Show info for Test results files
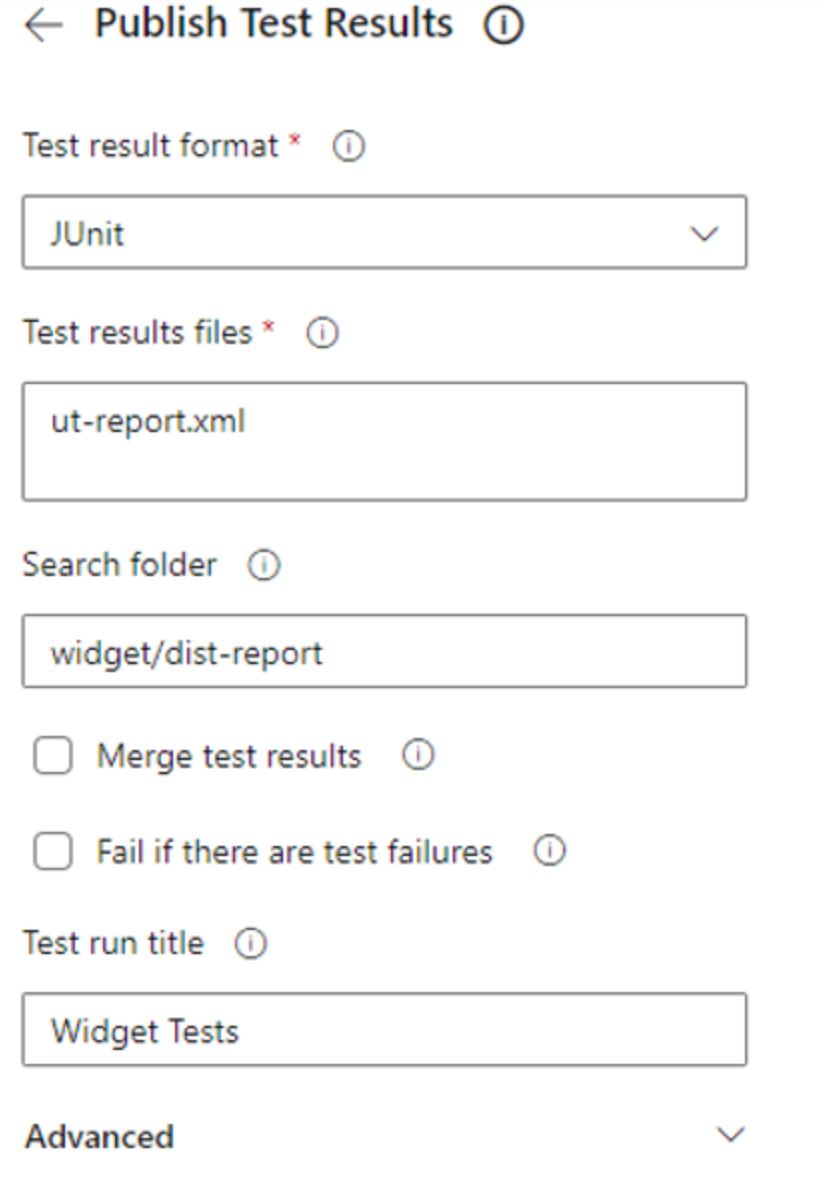This screenshot has height=1194, width=825. click(x=322, y=333)
